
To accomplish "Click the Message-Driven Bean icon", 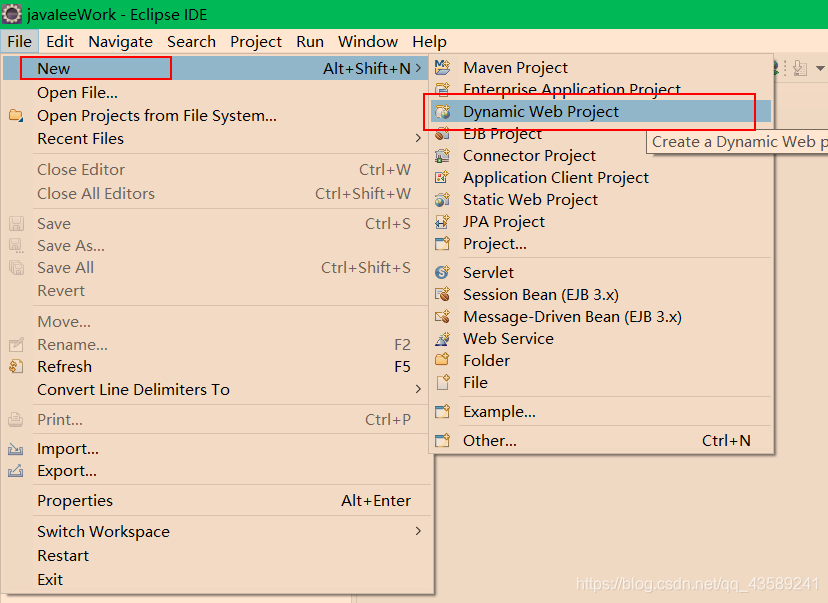I will [x=443, y=317].
